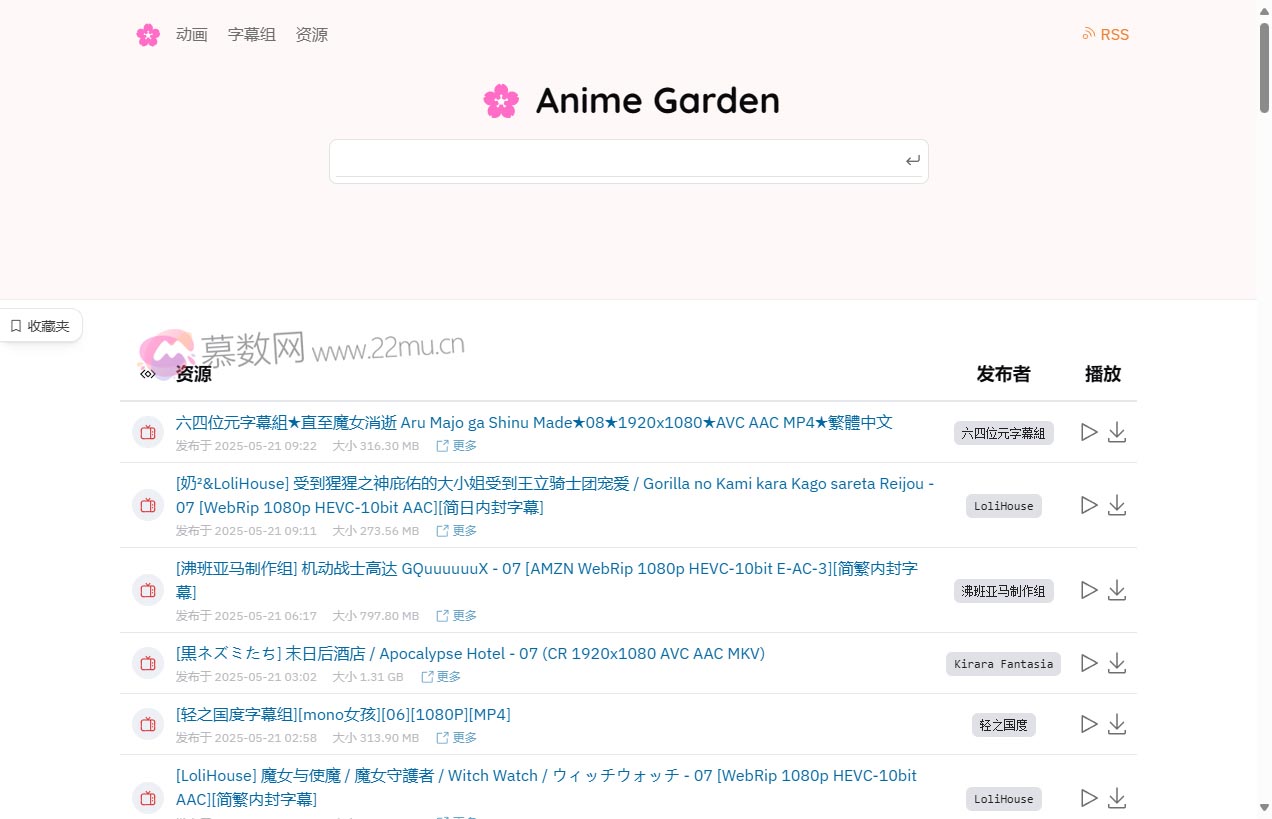
Task: Click the Anime Garden cherry blossom logo
Action: (501, 100)
